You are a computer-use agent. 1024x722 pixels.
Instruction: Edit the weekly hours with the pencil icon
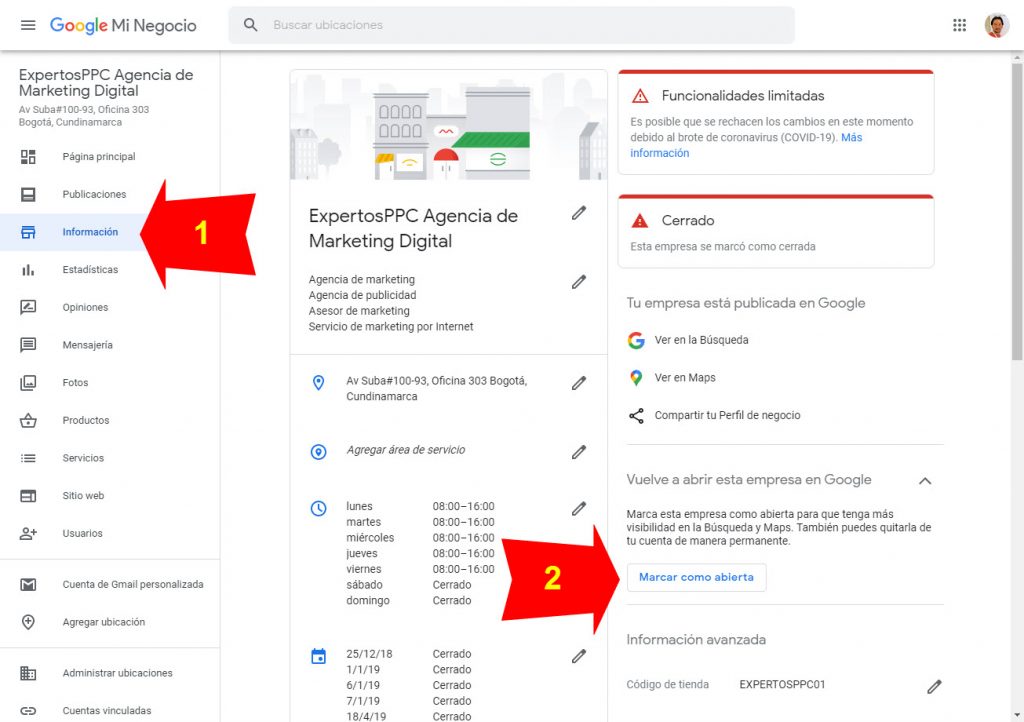(x=579, y=508)
